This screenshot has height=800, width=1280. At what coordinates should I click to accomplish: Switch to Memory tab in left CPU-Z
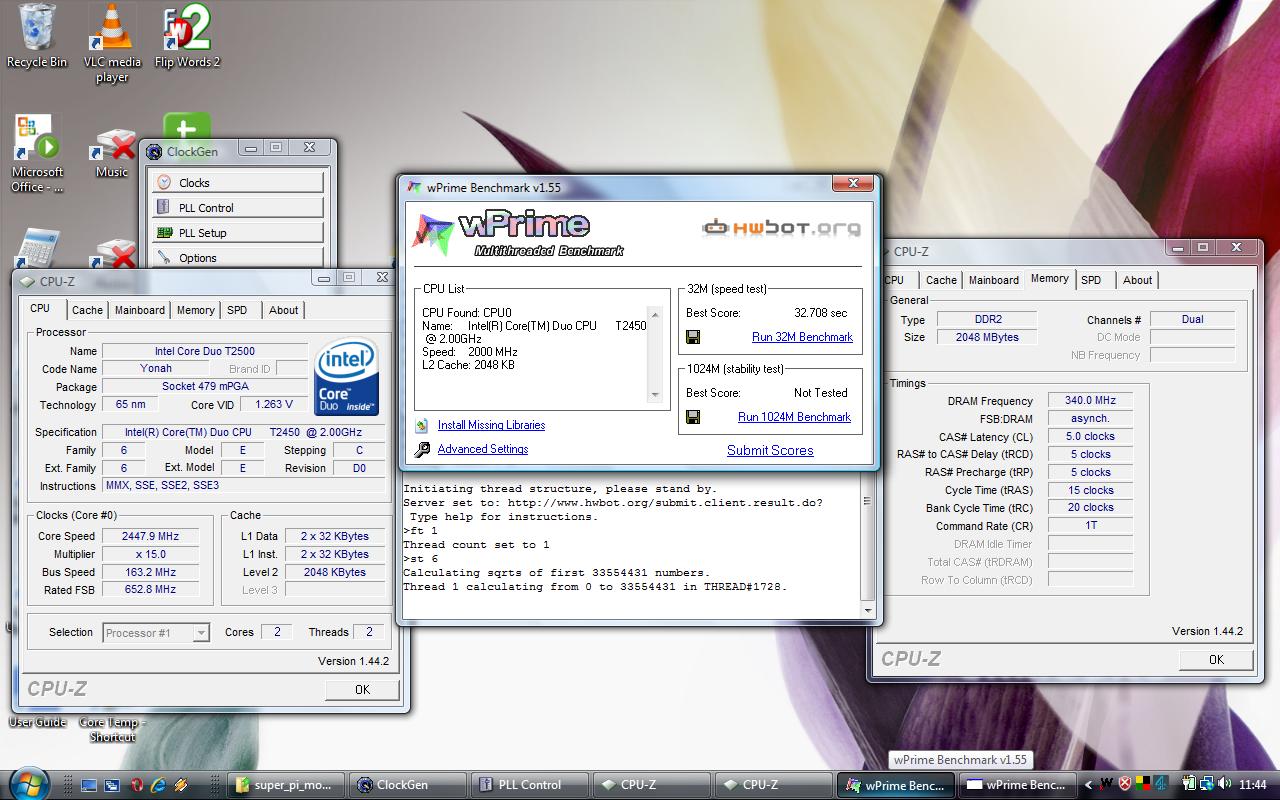[195, 310]
